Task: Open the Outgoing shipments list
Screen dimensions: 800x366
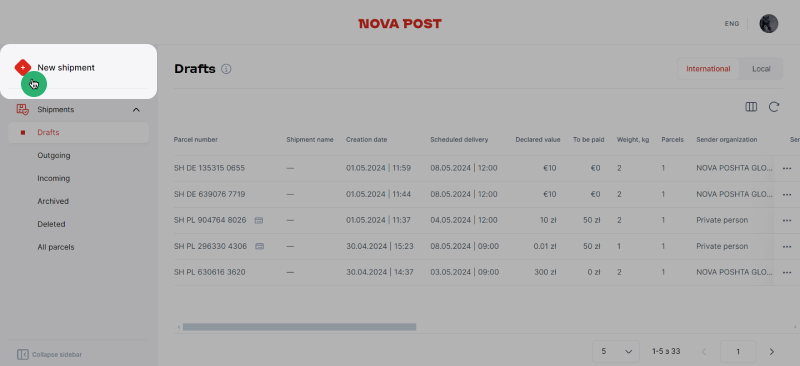Action: click(54, 155)
